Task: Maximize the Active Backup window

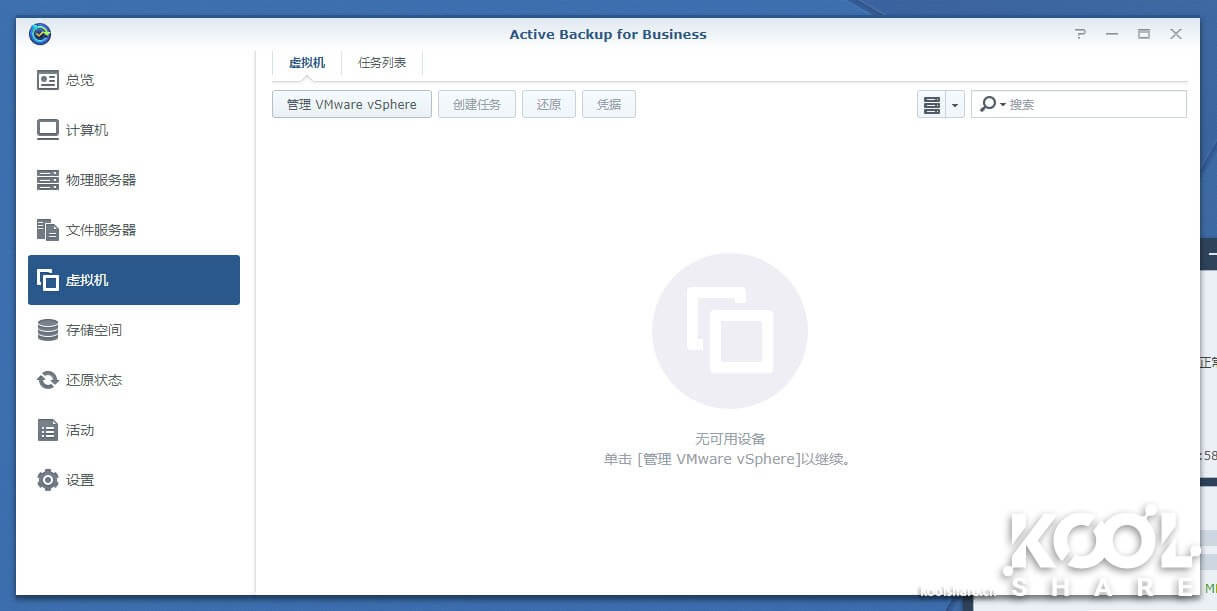Action: pos(1144,34)
